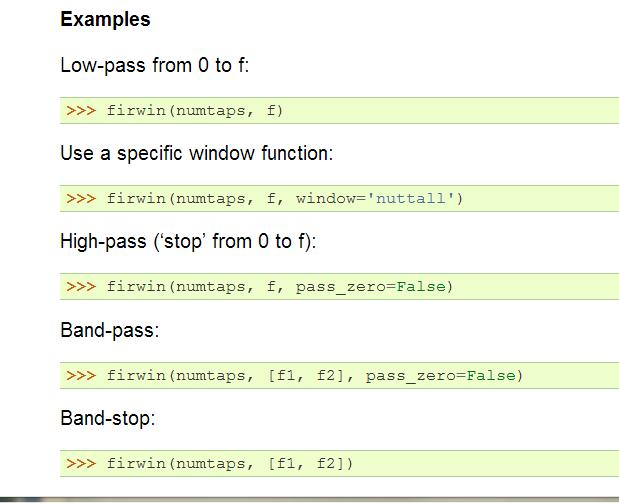Click the >>> prompt of the low-pass example
The width and height of the screenshot is (619, 503).
point(81,110)
